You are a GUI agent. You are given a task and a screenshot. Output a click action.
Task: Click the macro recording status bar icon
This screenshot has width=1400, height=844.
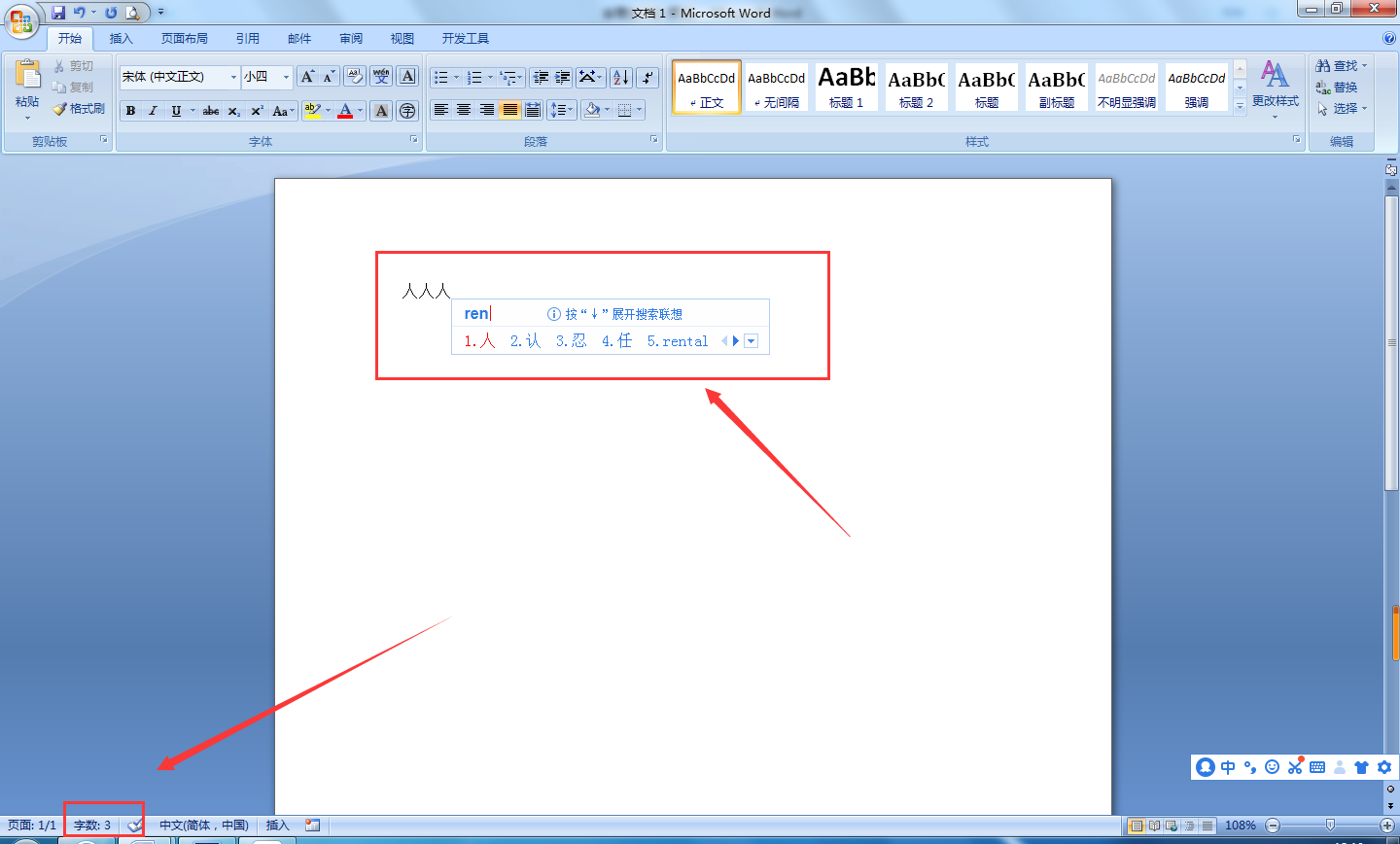[x=312, y=826]
